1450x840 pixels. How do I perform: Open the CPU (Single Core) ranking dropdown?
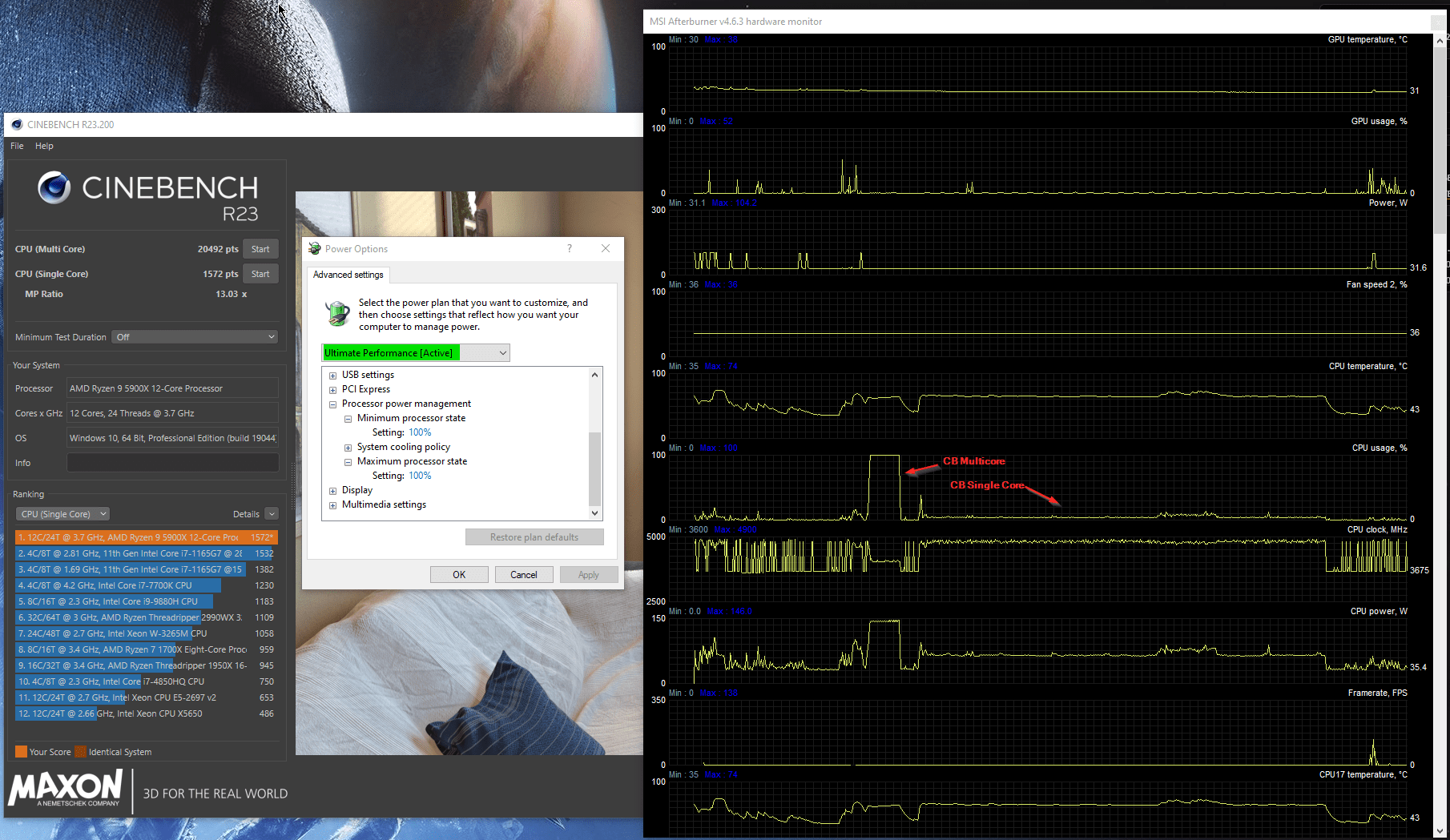62,514
